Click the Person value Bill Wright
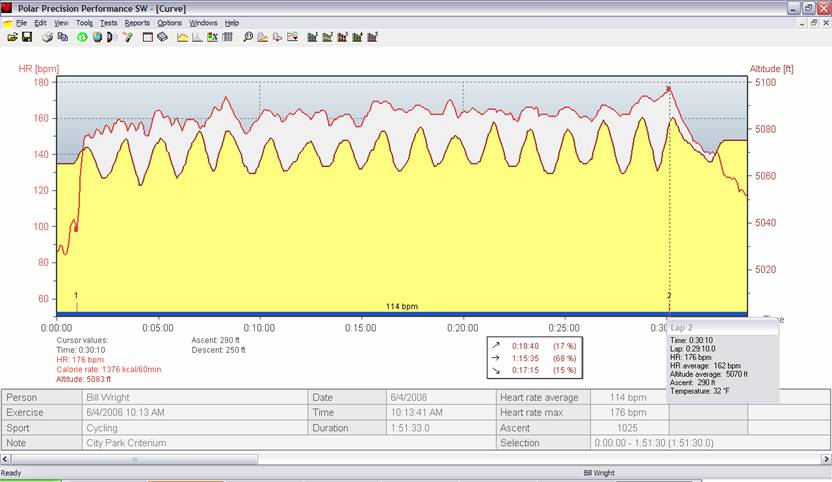 coord(108,398)
